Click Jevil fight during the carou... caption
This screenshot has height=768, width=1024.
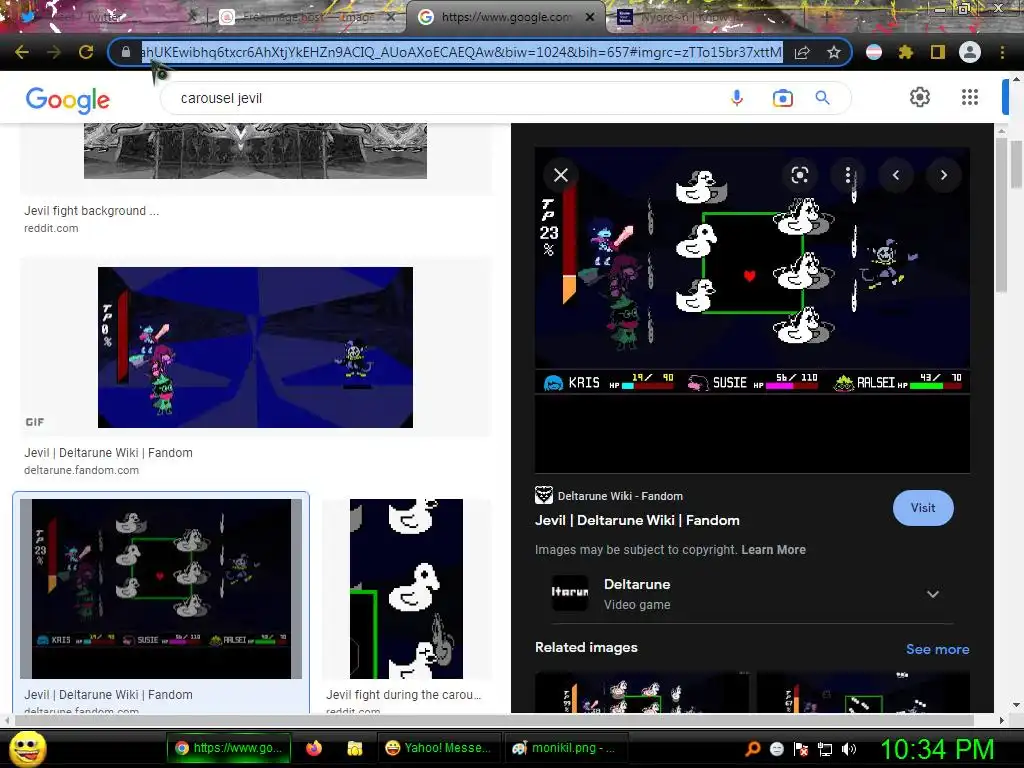[404, 695]
